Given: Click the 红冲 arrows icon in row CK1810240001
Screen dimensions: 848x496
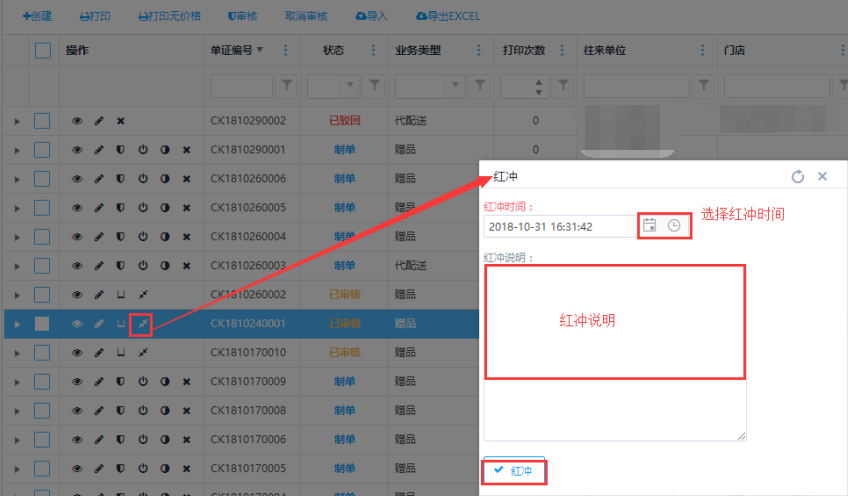Looking at the screenshot, I should (x=143, y=324).
